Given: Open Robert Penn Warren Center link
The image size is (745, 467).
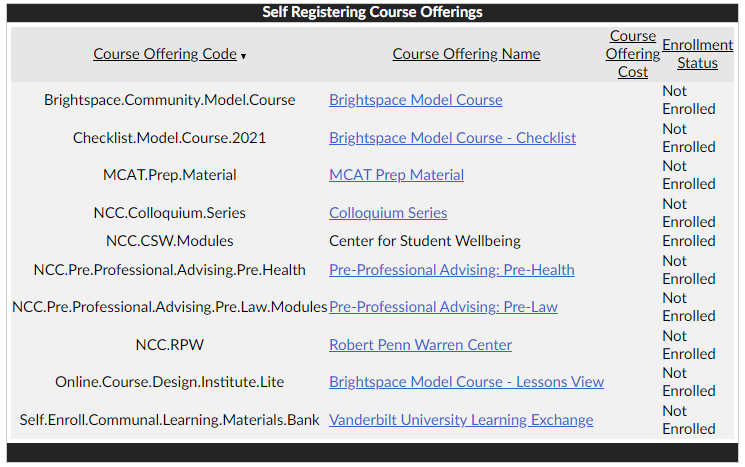Looking at the screenshot, I should pyautogui.click(x=420, y=345).
